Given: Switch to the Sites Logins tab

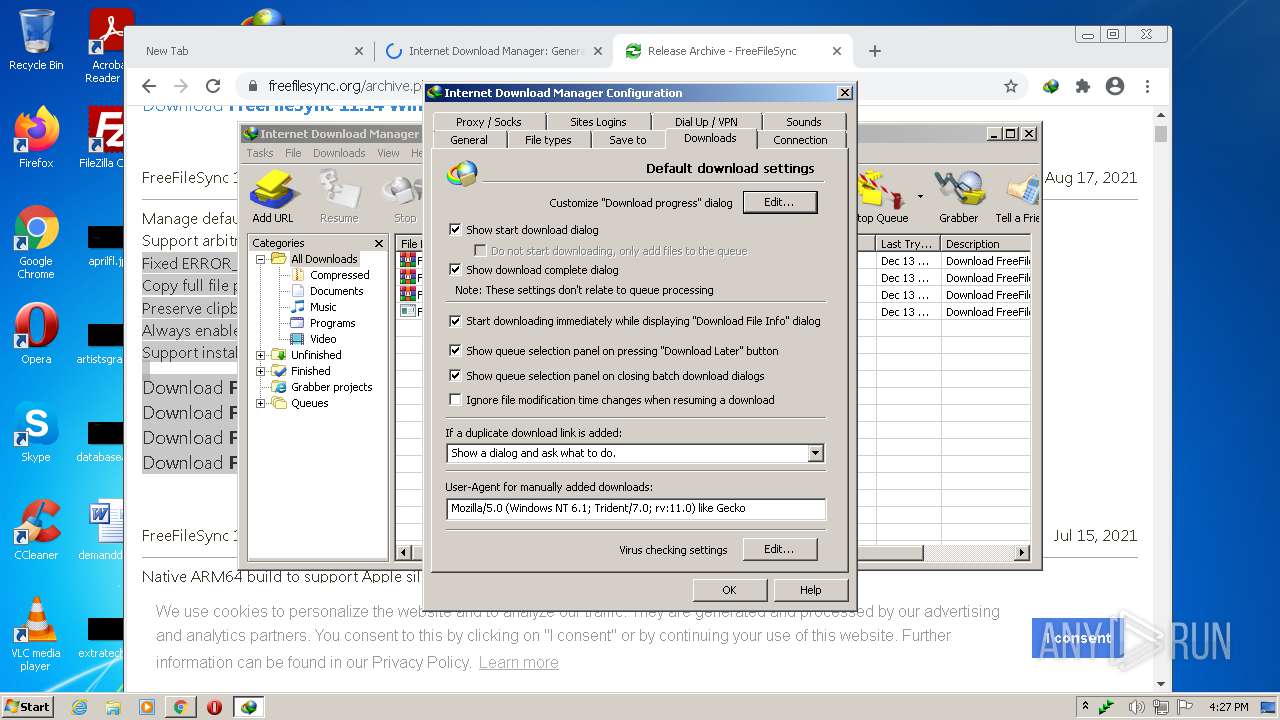Looking at the screenshot, I should pyautogui.click(x=598, y=122).
